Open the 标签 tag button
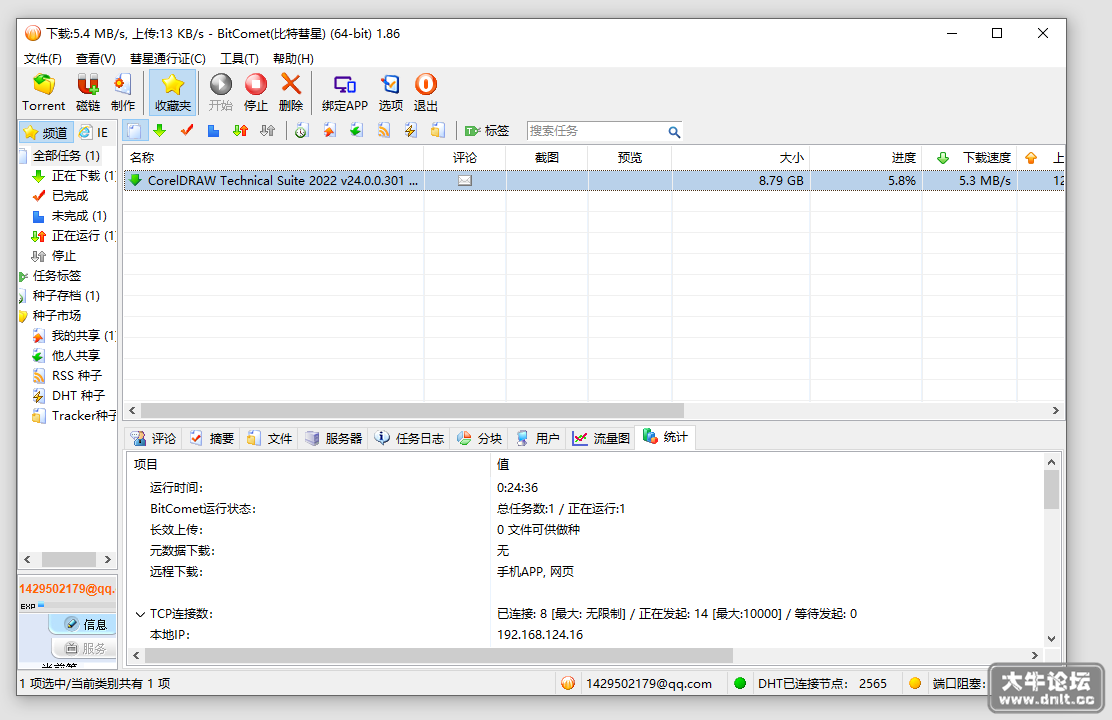1112x720 pixels. click(x=486, y=131)
